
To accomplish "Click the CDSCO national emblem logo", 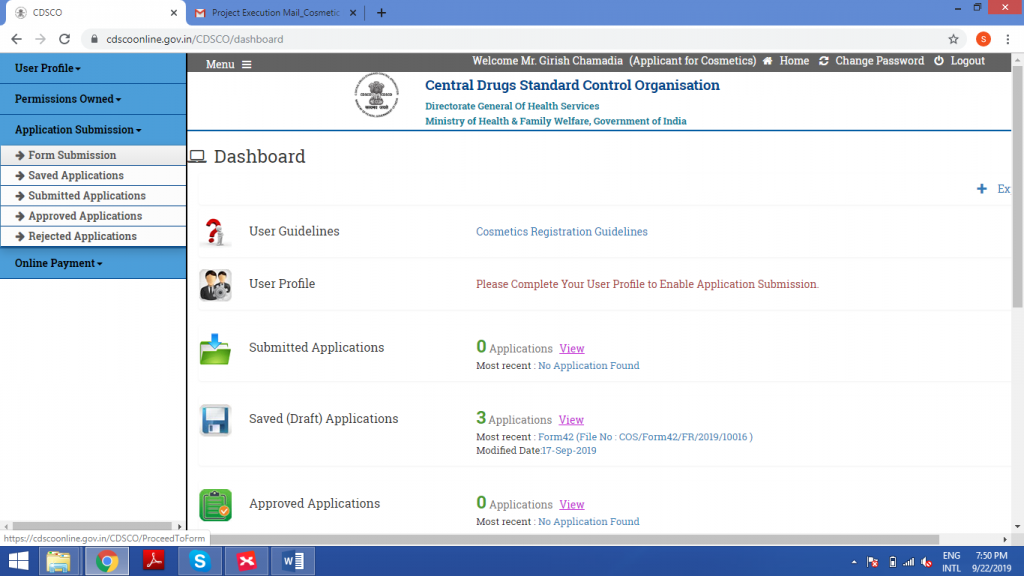I will [x=377, y=95].
